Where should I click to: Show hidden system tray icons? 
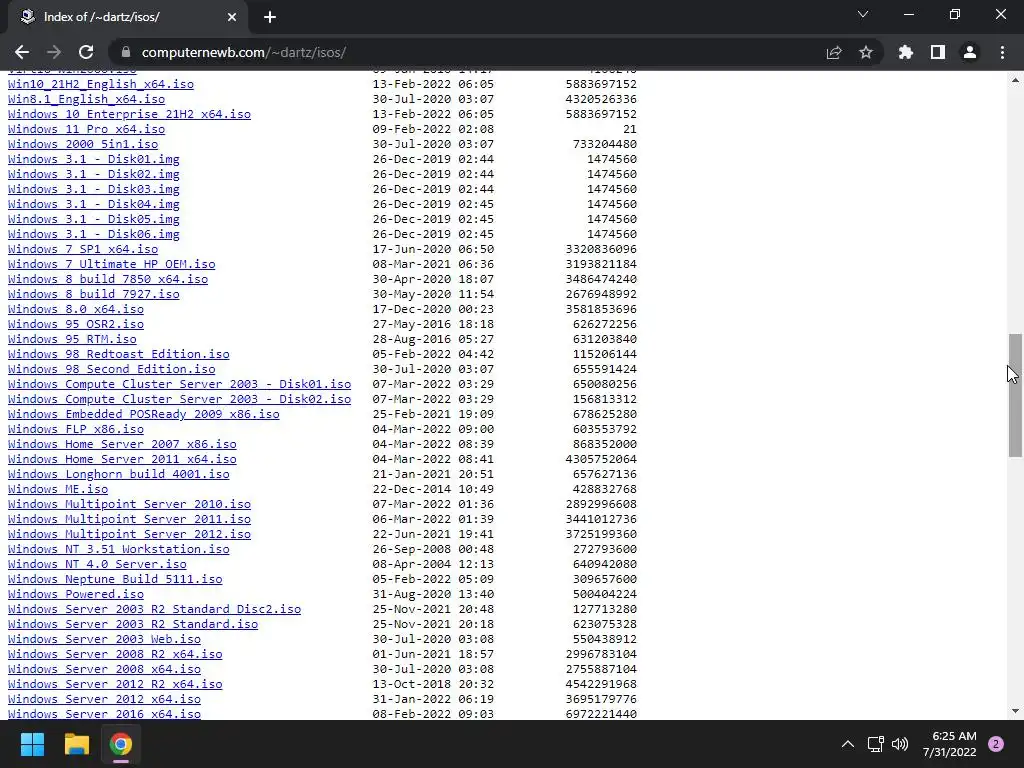(848, 744)
